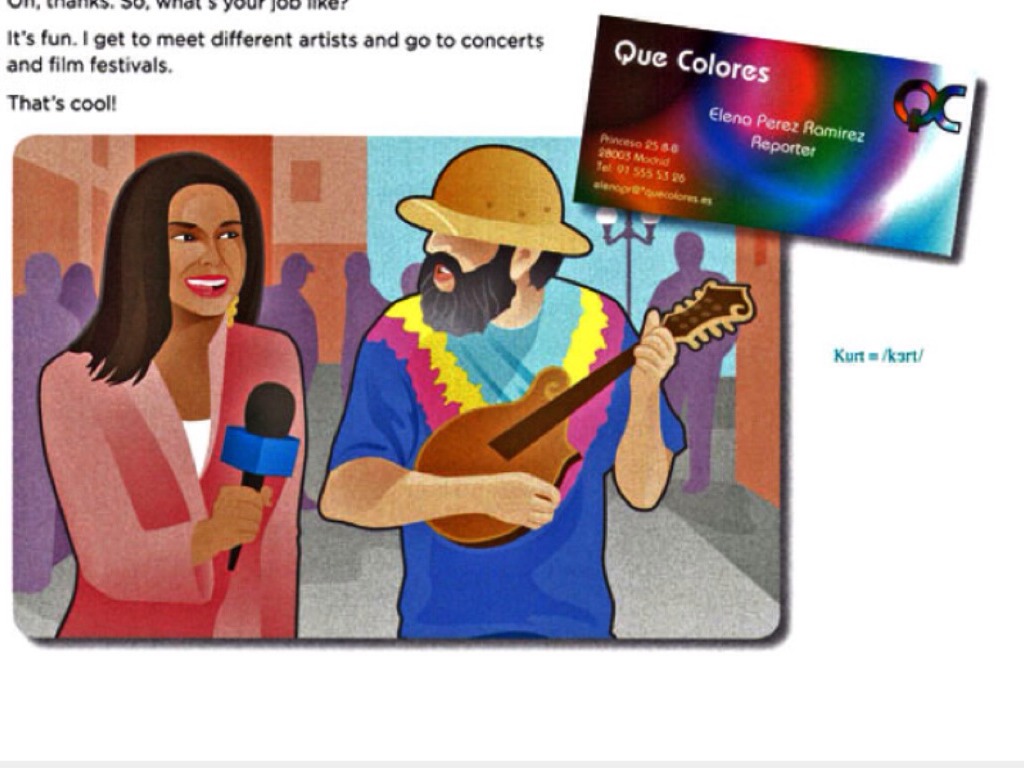
Task: Select the name Elena Perez Ramirez
Action: (x=787, y=124)
